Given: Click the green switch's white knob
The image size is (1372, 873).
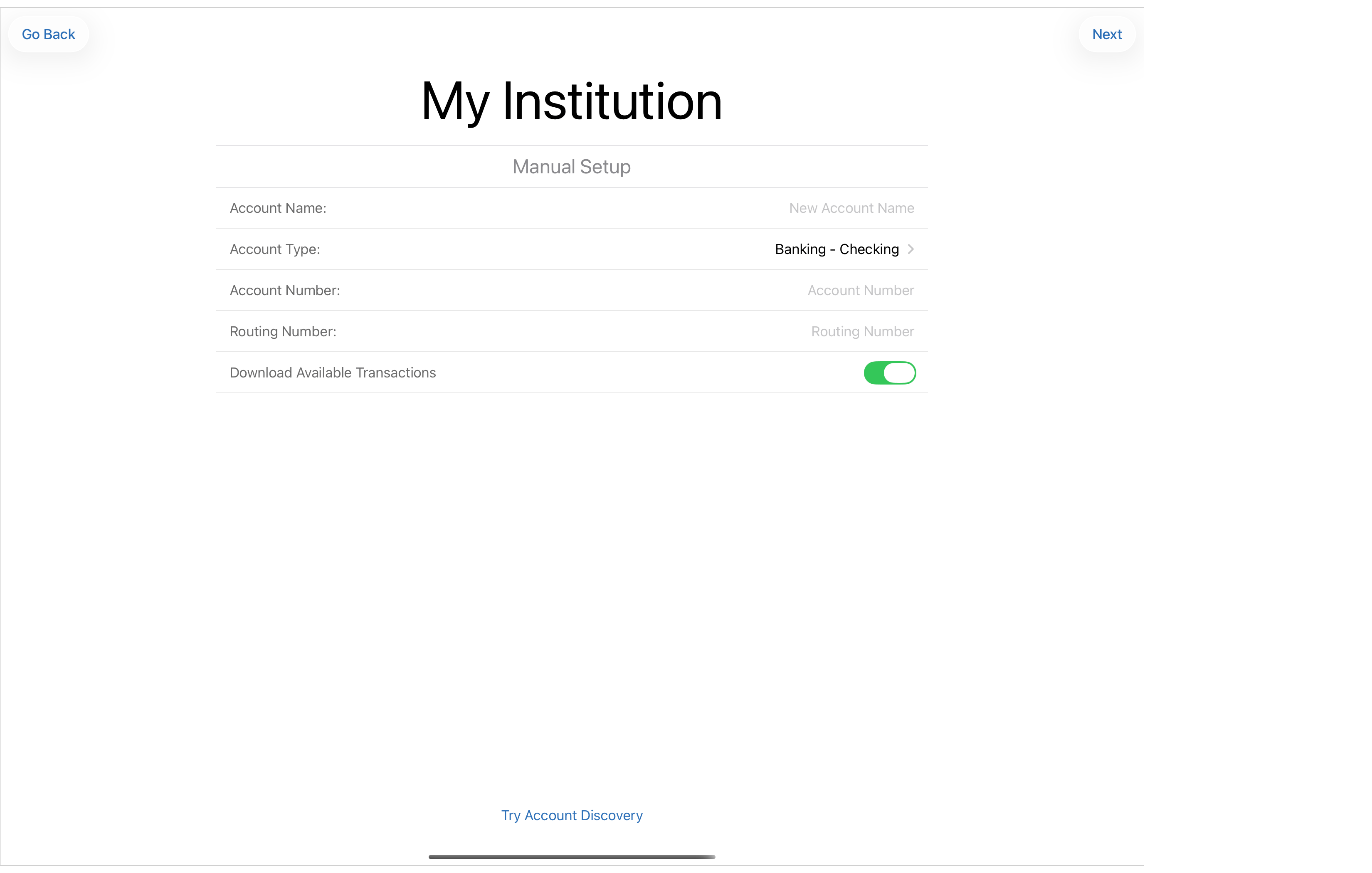Looking at the screenshot, I should [x=899, y=372].
